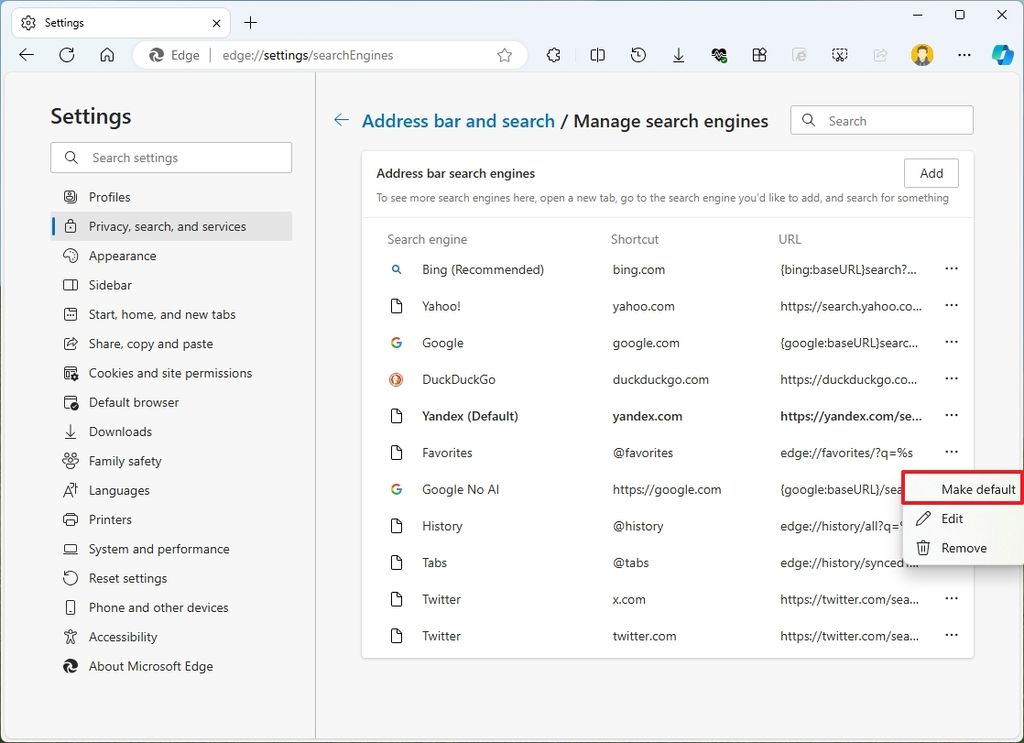1024x743 pixels.
Task: Add a new search engine
Action: tap(931, 172)
